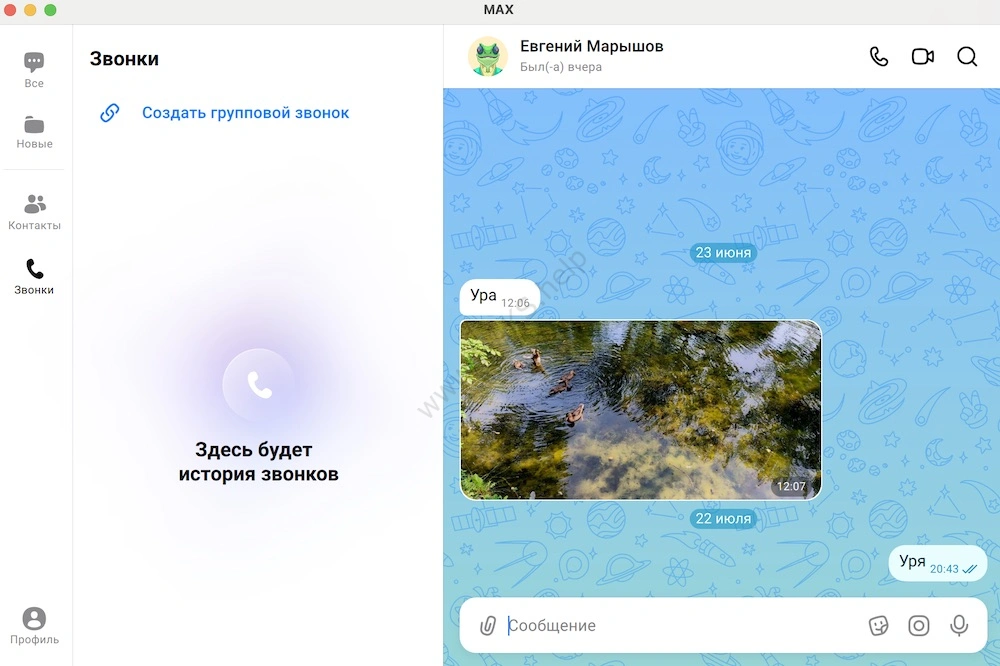Open search in chat magnifier icon
Viewport: 1000px width, 666px height.
pos(967,57)
